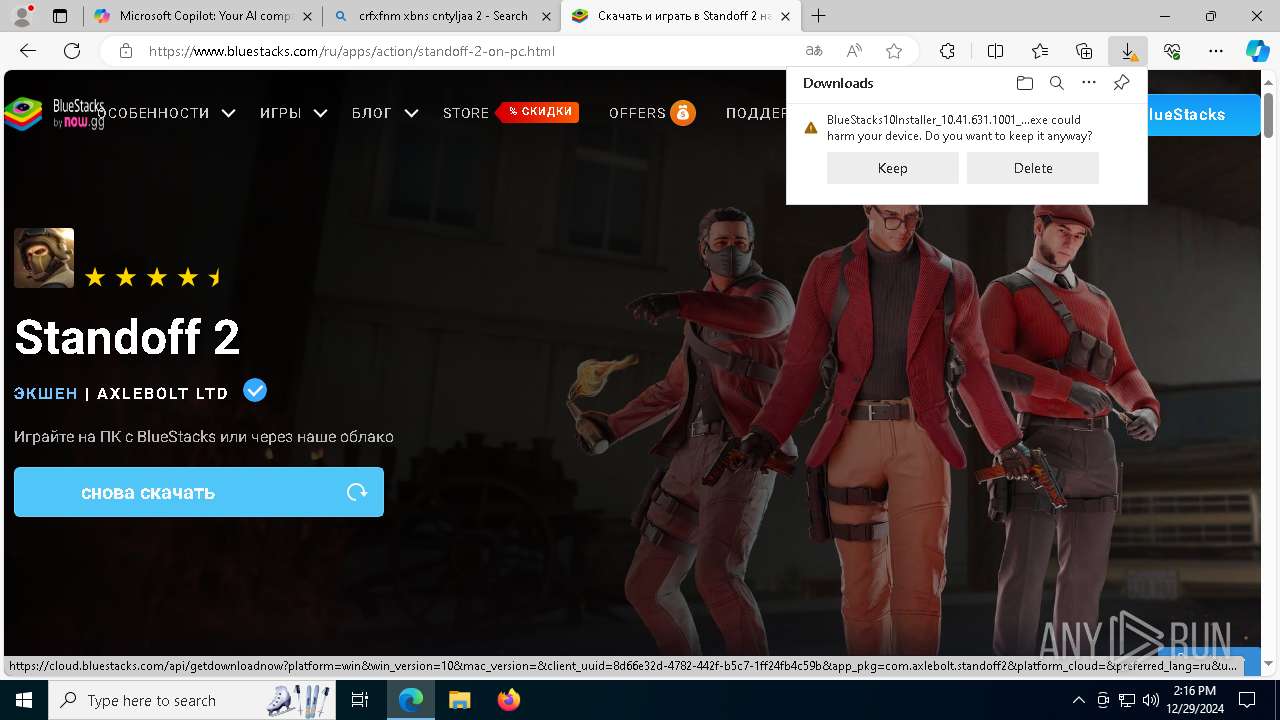
Task: Open Microsoft Edge from taskbar
Action: [411, 700]
